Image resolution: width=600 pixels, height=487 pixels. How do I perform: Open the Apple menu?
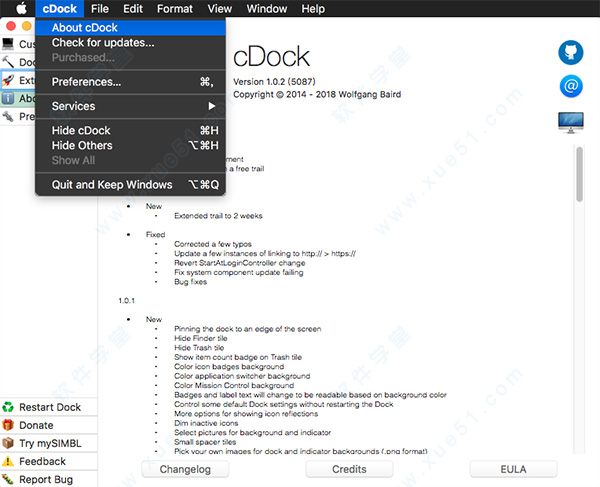21,8
